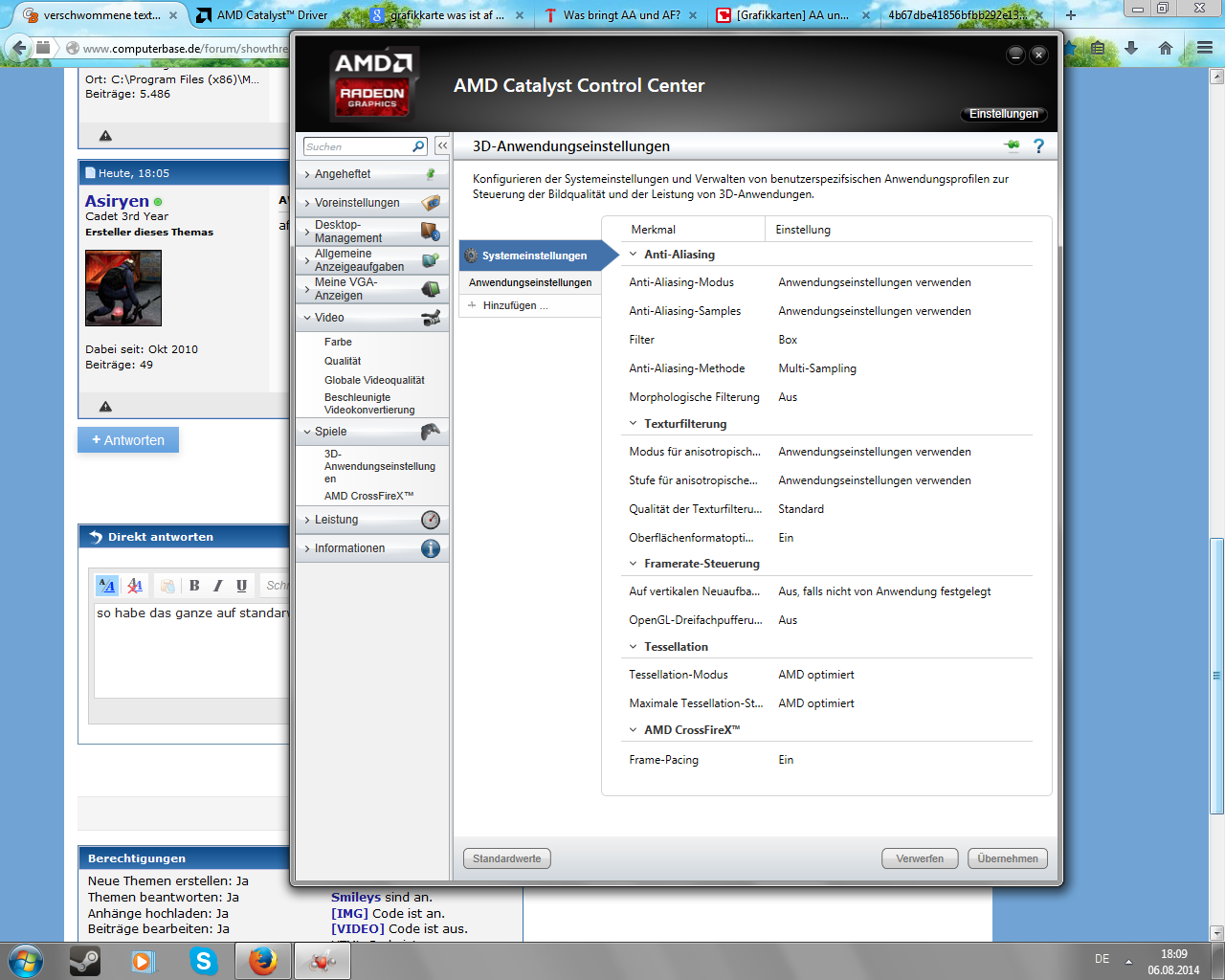Viewport: 1225px width, 980px height.
Task: Click the Standardwerte button
Action: click(506, 858)
